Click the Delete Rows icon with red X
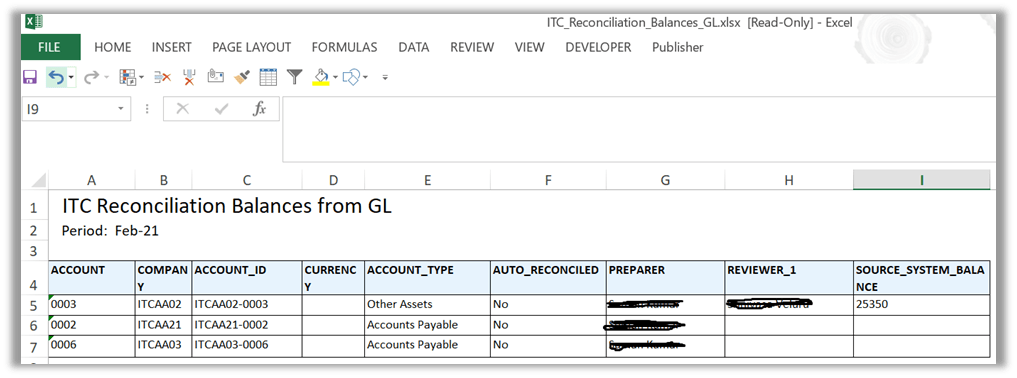This screenshot has height=378, width=1017. pyautogui.click(x=162, y=78)
